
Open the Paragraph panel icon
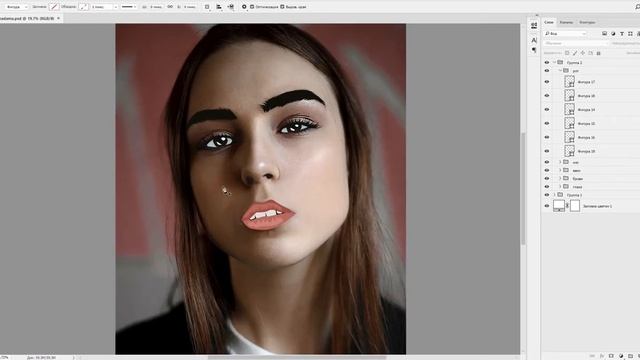(534, 50)
